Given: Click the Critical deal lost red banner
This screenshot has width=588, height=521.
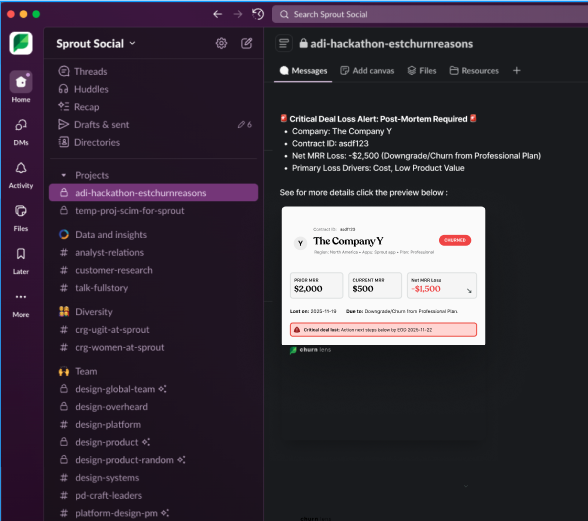Looking at the screenshot, I should click(383, 330).
